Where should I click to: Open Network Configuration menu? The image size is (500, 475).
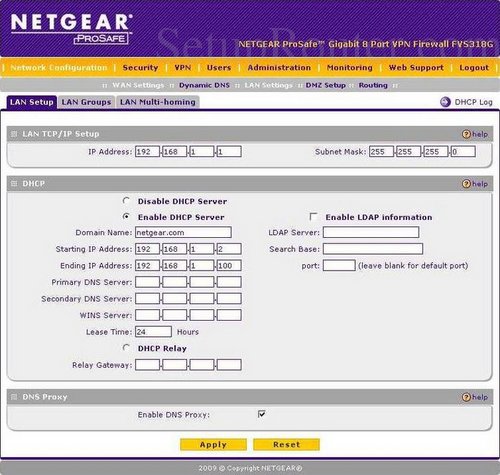click(59, 68)
